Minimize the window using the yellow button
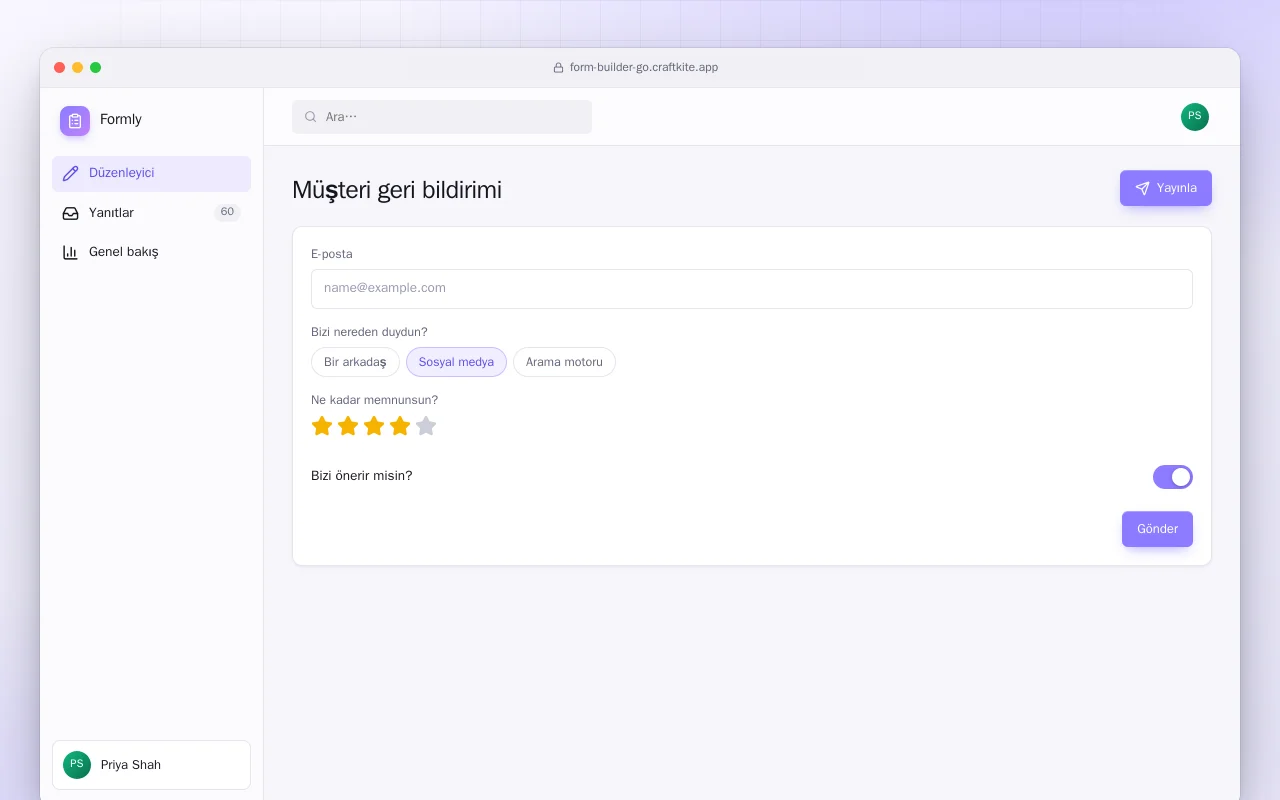The width and height of the screenshot is (1280, 800). (x=78, y=68)
